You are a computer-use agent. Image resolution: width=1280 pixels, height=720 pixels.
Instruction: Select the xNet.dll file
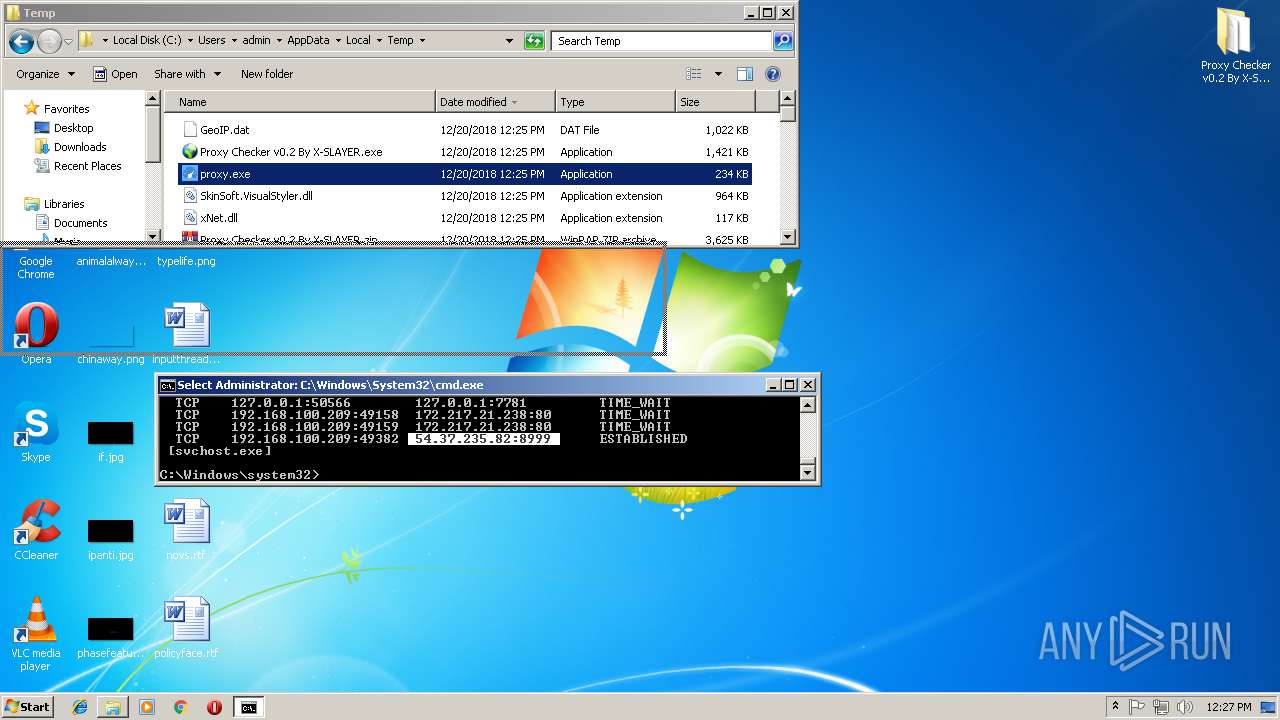pyautogui.click(x=218, y=218)
